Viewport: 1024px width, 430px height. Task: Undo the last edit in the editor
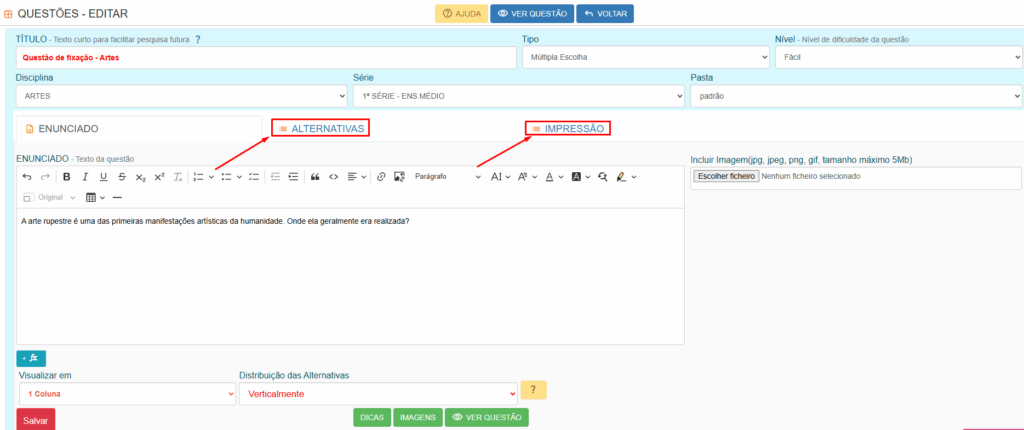click(27, 177)
